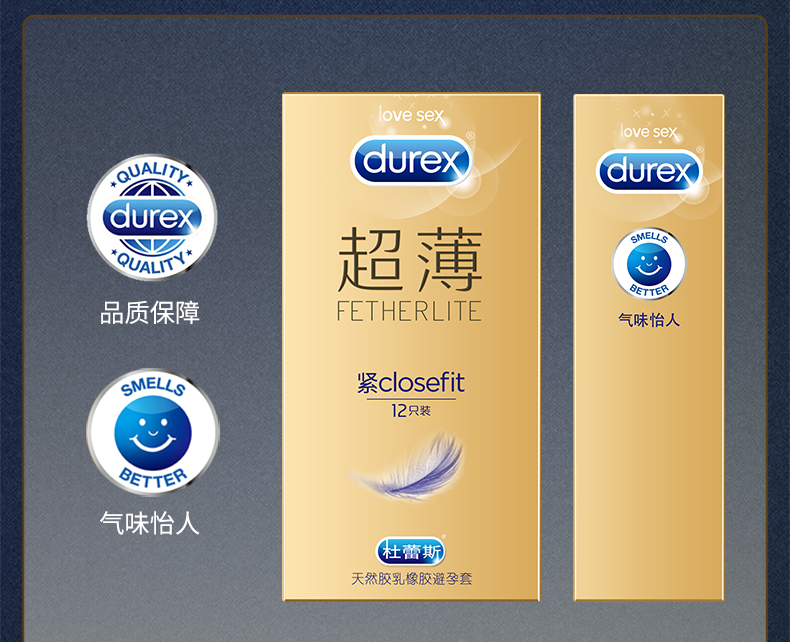Click the purple feather illustration
The width and height of the screenshot is (790, 642).
[408, 466]
